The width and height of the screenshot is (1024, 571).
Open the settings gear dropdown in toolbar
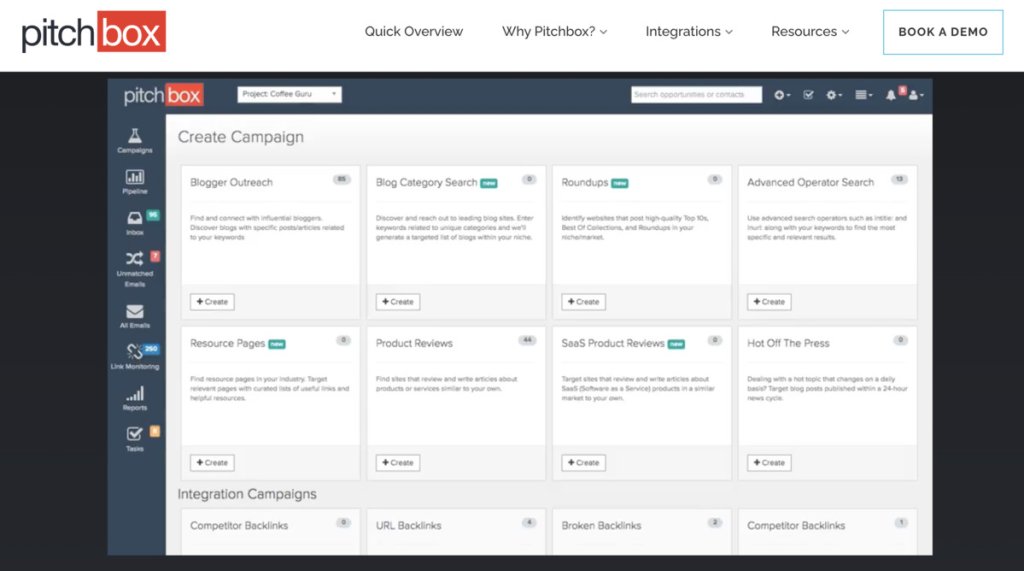pos(834,95)
